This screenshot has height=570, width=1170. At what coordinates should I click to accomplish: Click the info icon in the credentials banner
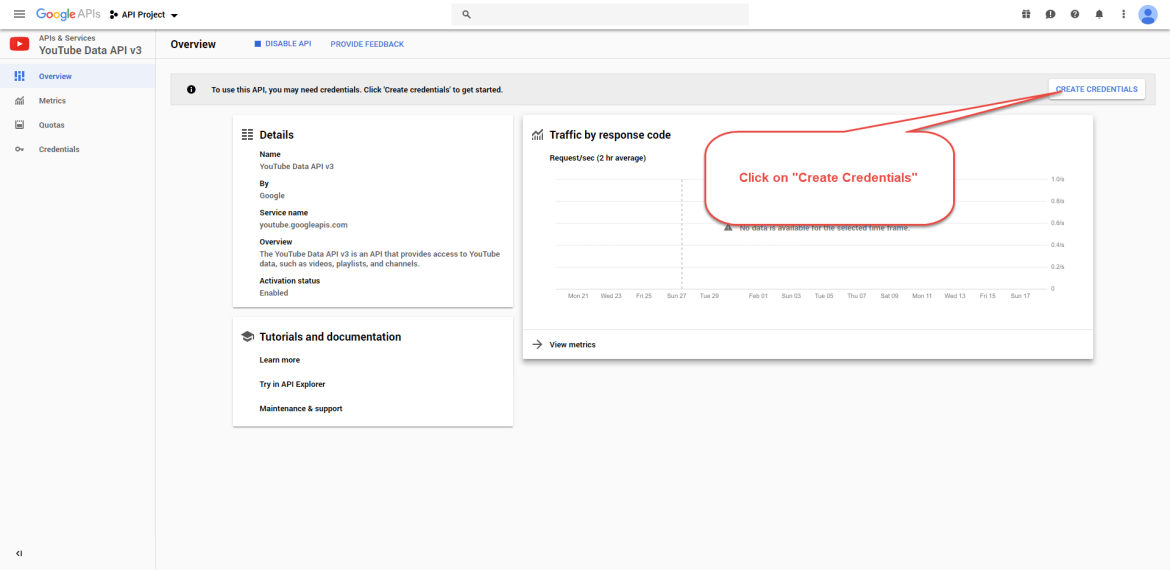tap(191, 90)
